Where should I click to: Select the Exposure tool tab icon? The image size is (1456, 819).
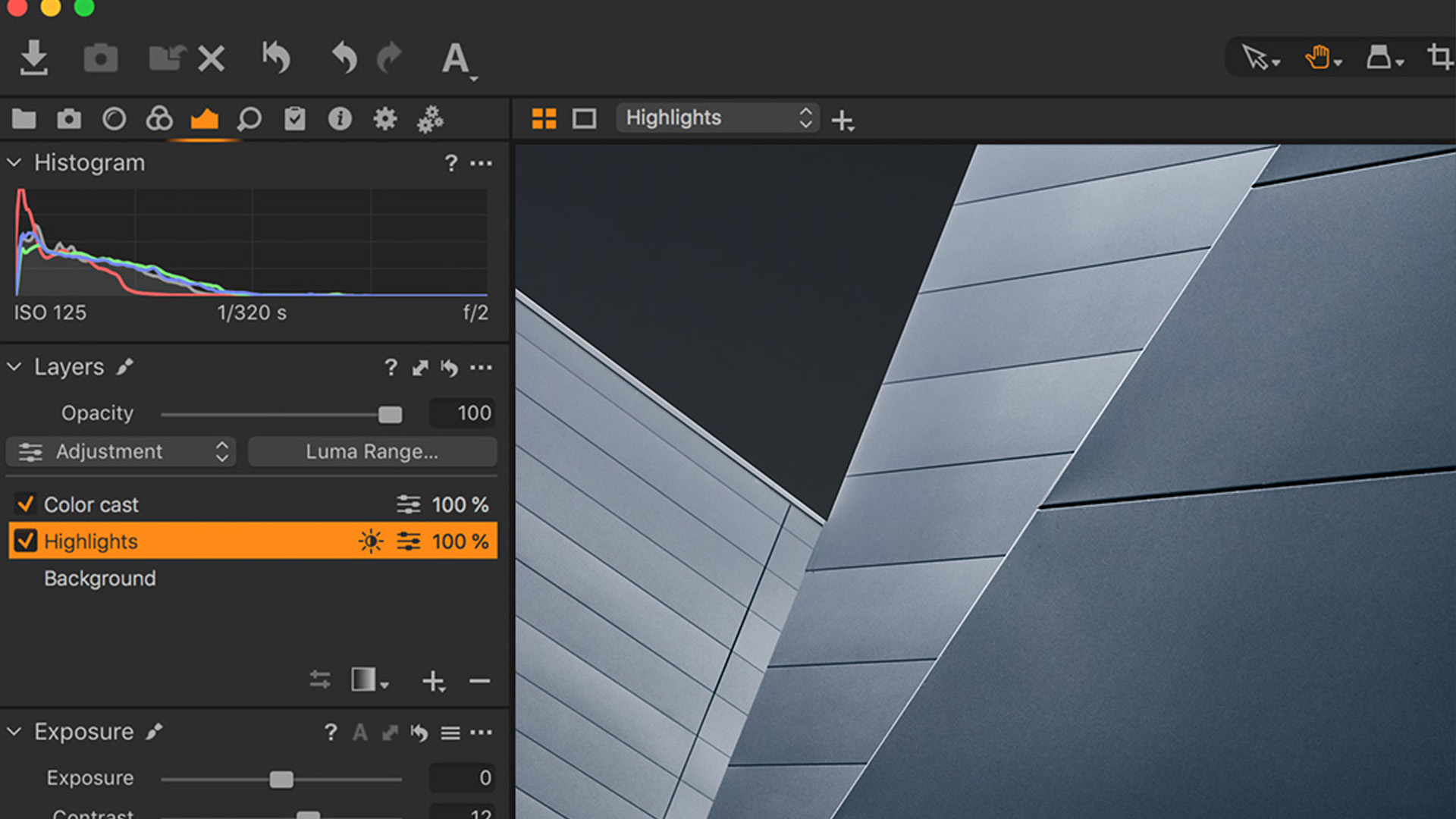pyautogui.click(x=204, y=119)
